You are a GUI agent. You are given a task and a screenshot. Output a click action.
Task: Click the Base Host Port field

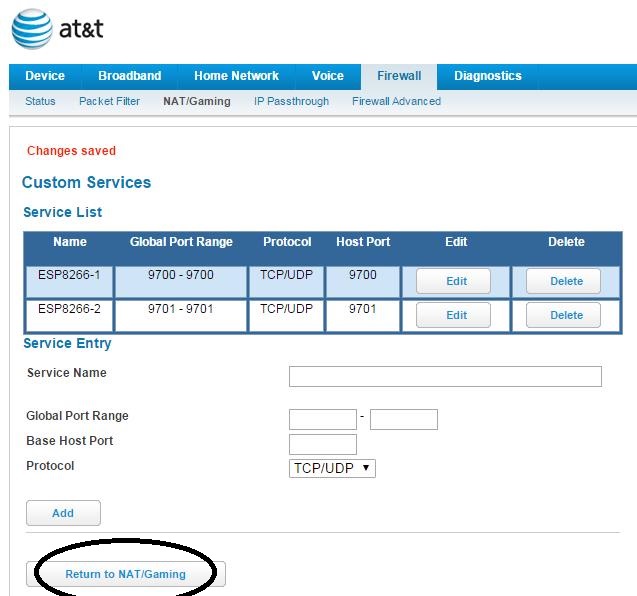(x=323, y=444)
